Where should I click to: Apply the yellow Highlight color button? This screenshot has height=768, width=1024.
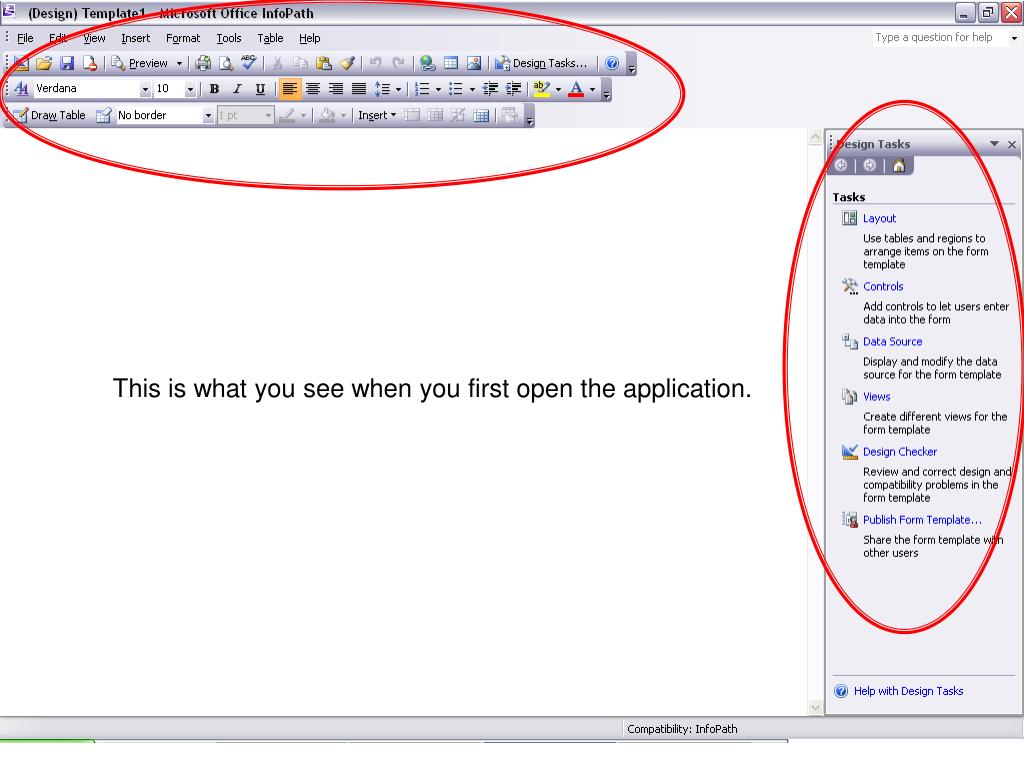tap(542, 89)
